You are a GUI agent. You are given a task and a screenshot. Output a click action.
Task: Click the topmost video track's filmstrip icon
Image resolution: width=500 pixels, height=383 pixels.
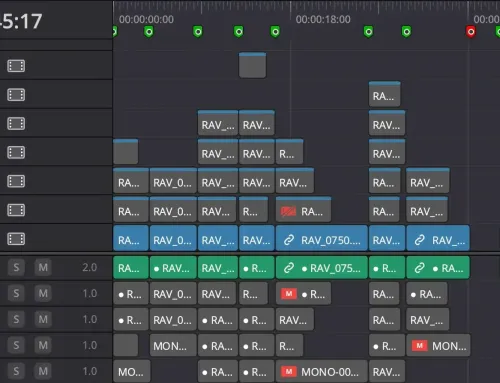point(16,66)
